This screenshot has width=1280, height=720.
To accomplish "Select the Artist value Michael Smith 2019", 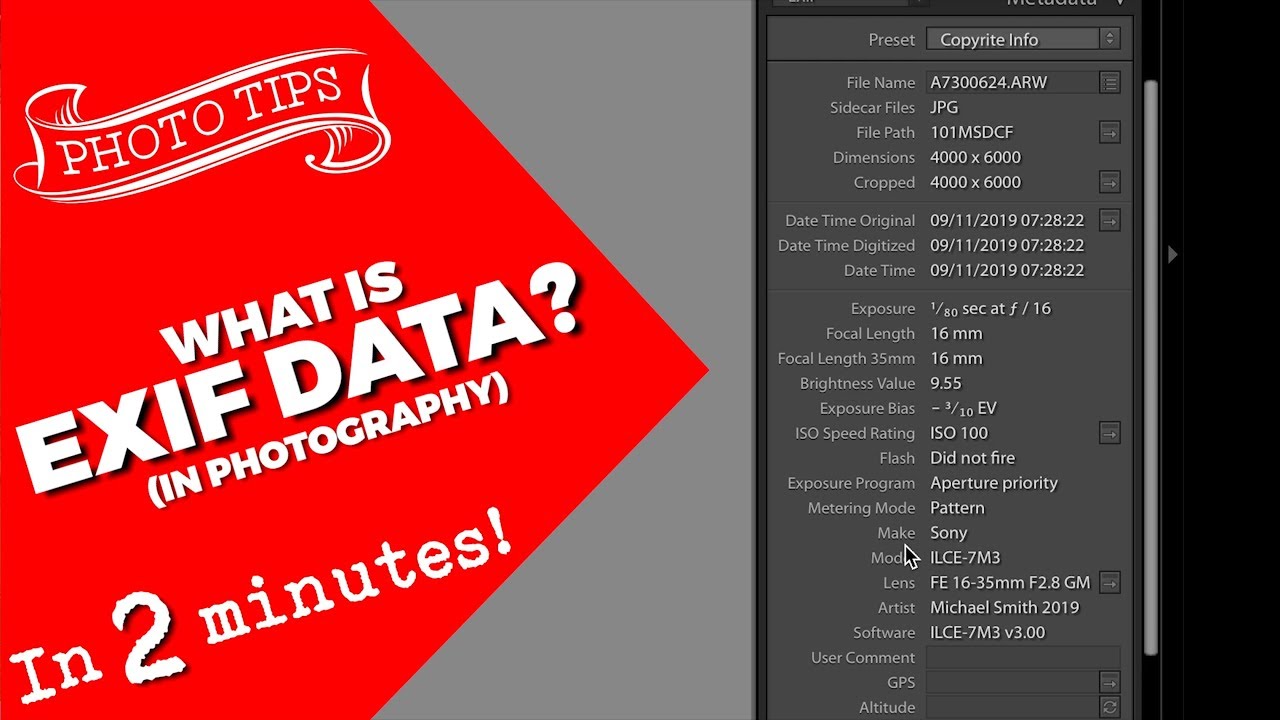I will click(1004, 607).
